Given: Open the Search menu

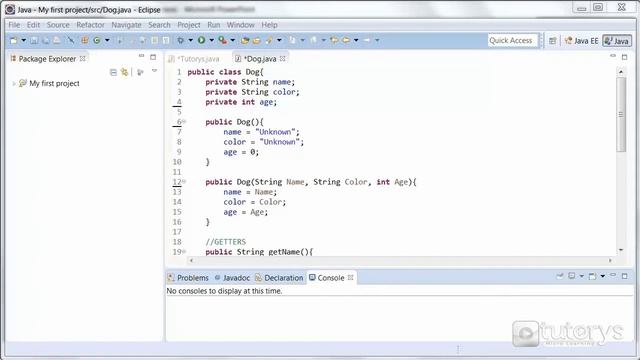Looking at the screenshot, I should coord(159,25).
